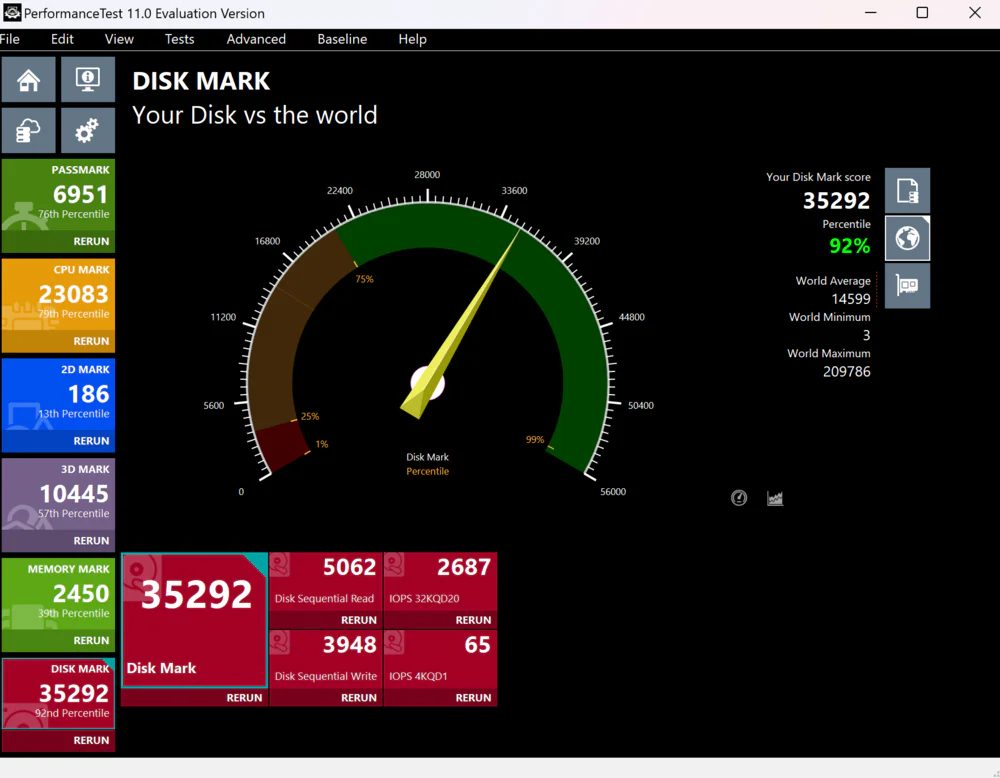Click the yellow gauge needle
1000x778 pixels.
(460, 324)
